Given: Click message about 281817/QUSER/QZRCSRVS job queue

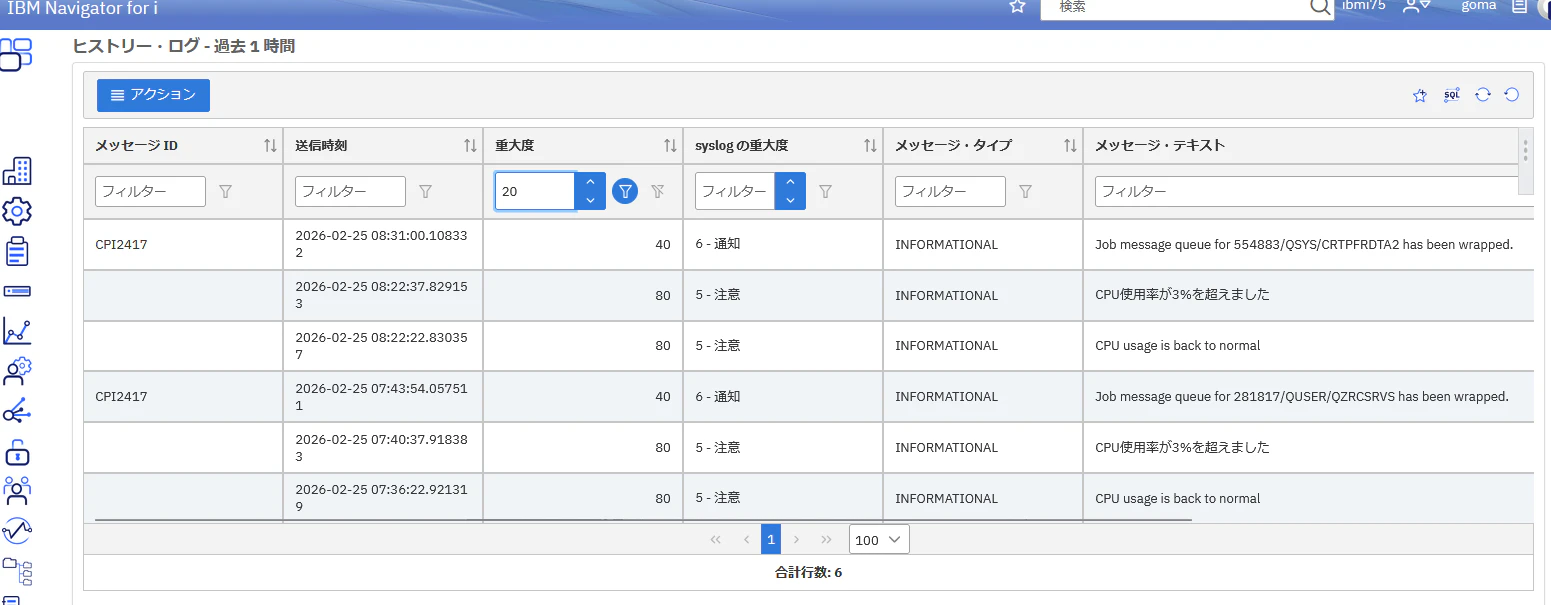Looking at the screenshot, I should pyautogui.click(x=1301, y=397).
